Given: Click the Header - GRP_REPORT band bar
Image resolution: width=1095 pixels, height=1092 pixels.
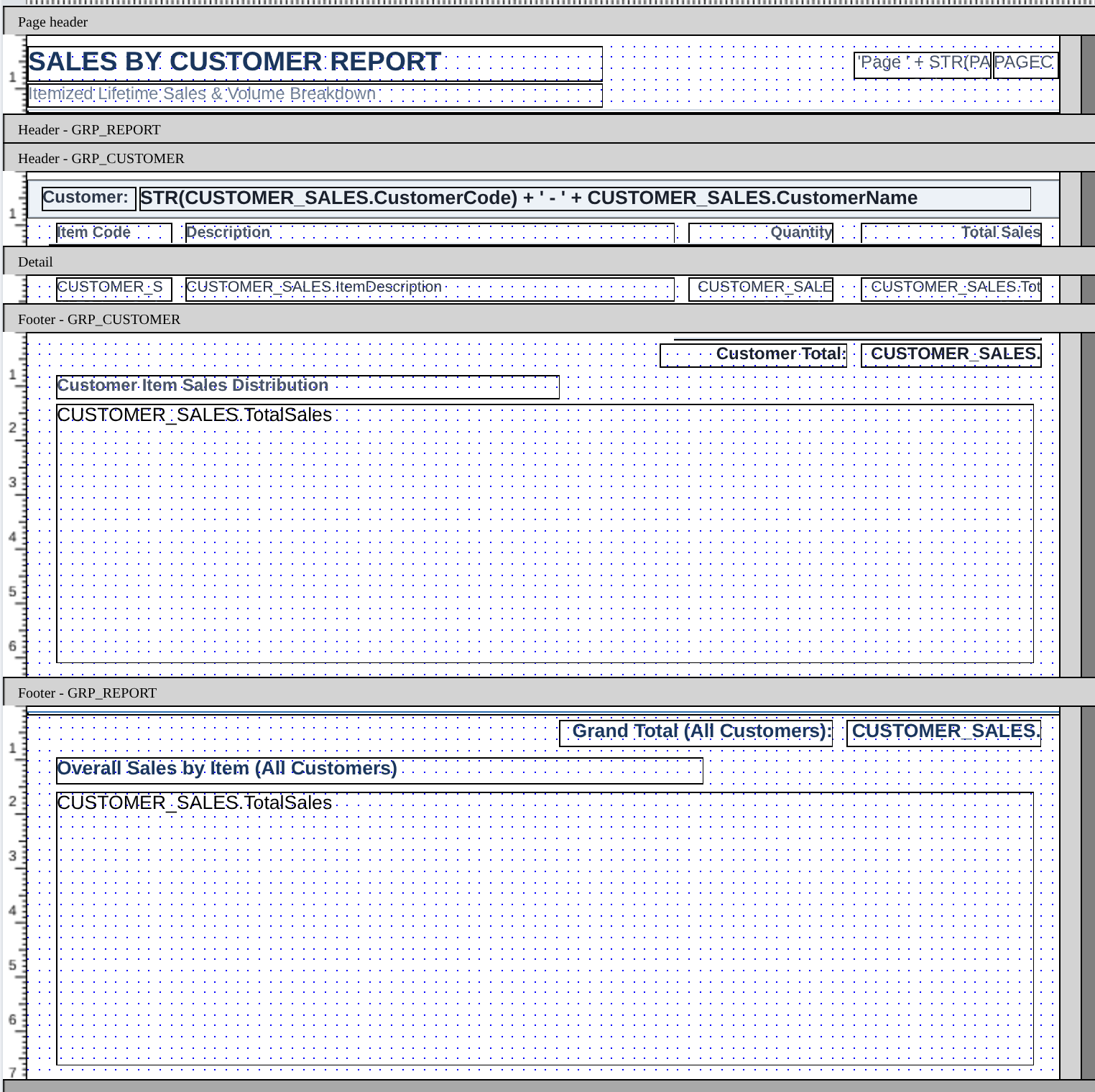Looking at the screenshot, I should [549, 130].
